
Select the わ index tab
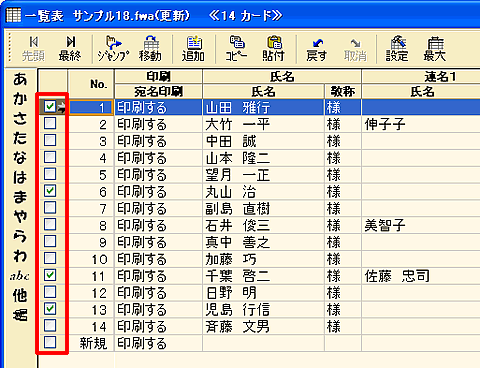(20, 256)
